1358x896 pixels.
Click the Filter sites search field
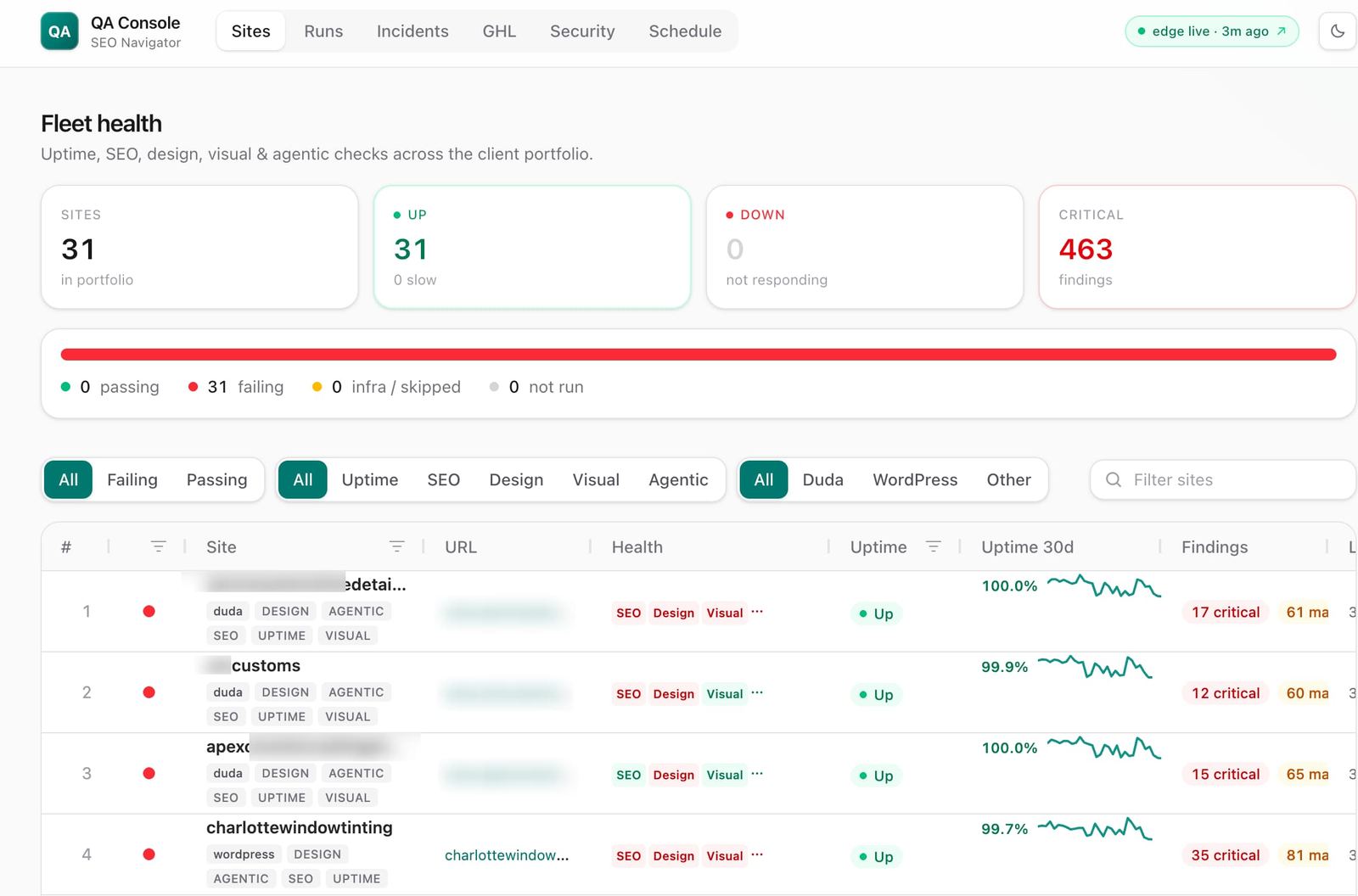[1223, 480]
